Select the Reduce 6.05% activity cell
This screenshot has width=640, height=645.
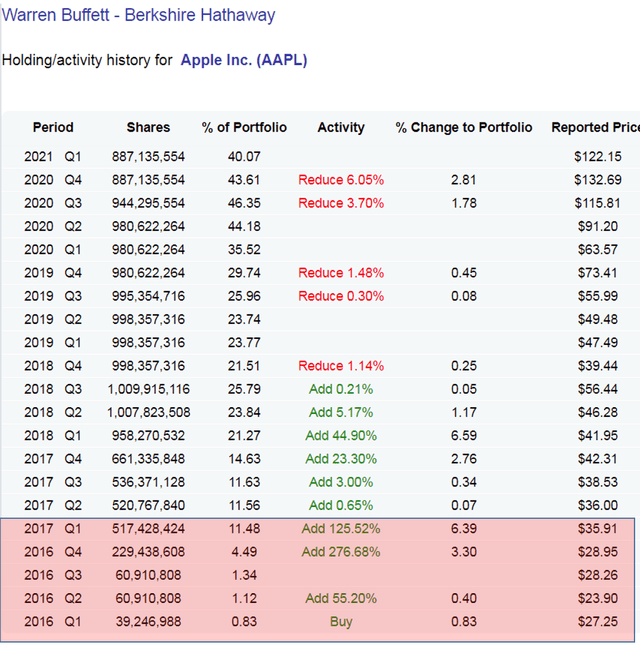pyautogui.click(x=341, y=180)
